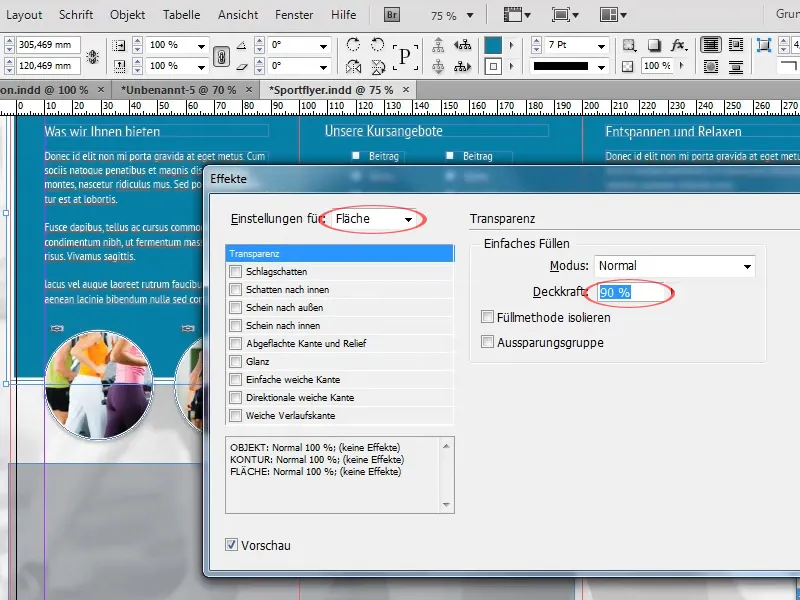Screen dimensions: 800x600
Task: Toggle the Füllmethode isolieren checkbox
Action: click(x=487, y=317)
